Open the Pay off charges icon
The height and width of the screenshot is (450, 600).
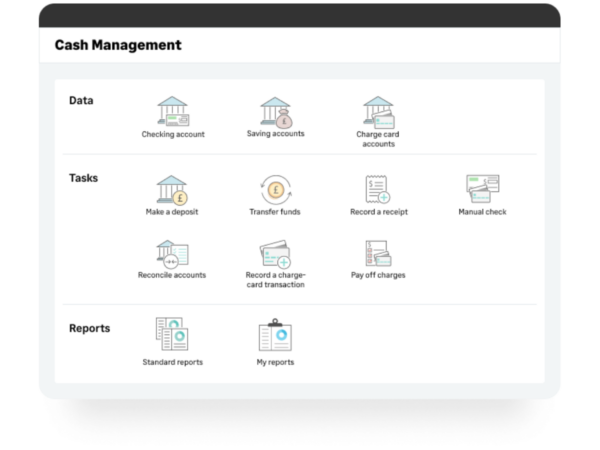coord(378,253)
